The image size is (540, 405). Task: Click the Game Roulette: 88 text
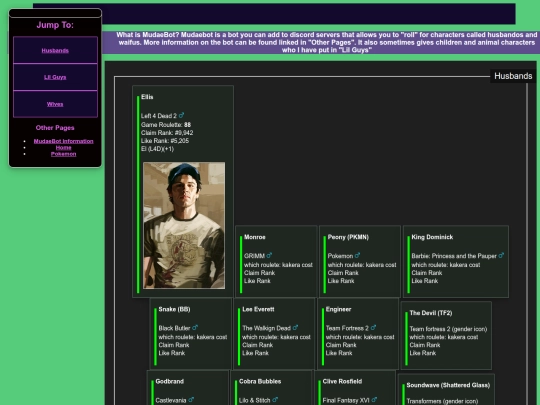pyautogui.click(x=166, y=125)
